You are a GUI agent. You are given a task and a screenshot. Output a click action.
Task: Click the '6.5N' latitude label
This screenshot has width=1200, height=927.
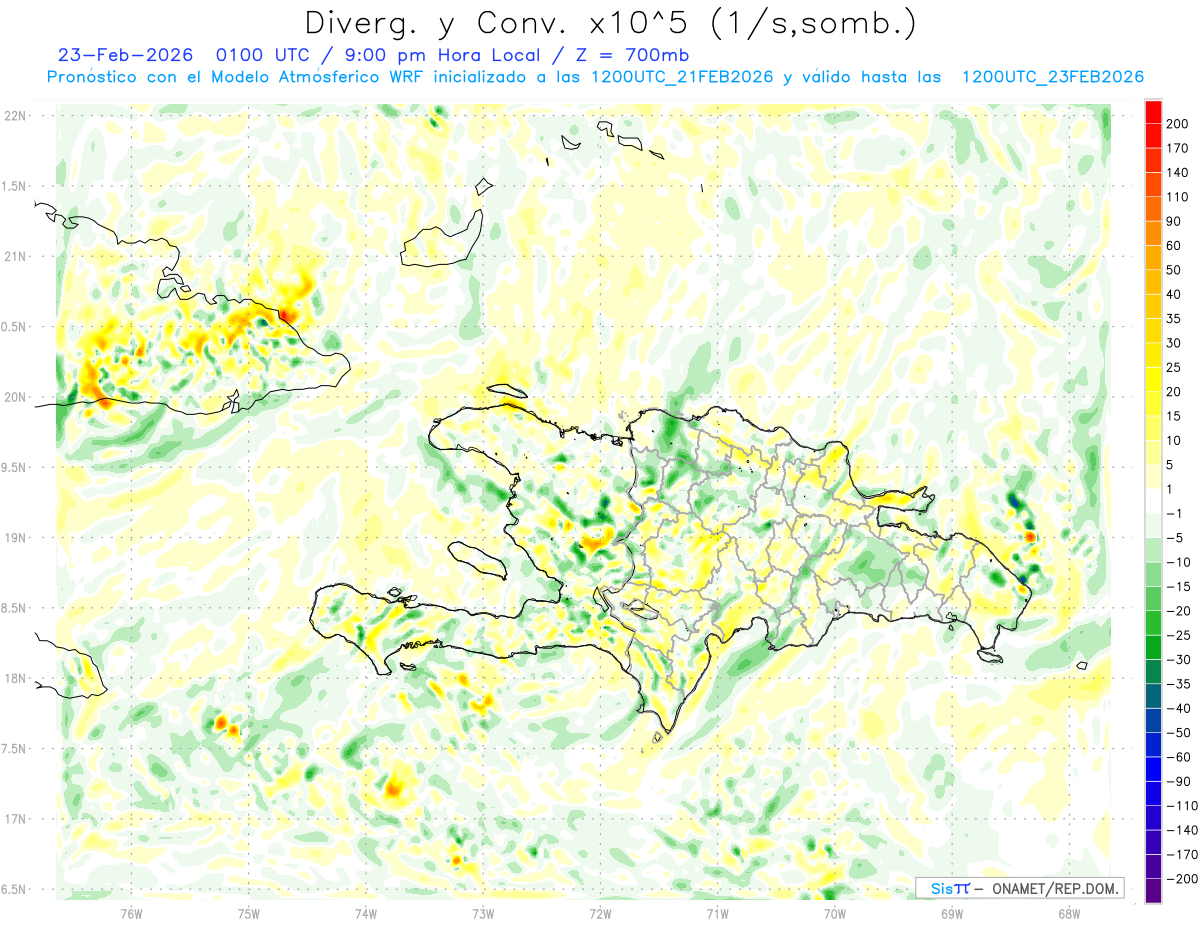pyautogui.click(x=14, y=889)
